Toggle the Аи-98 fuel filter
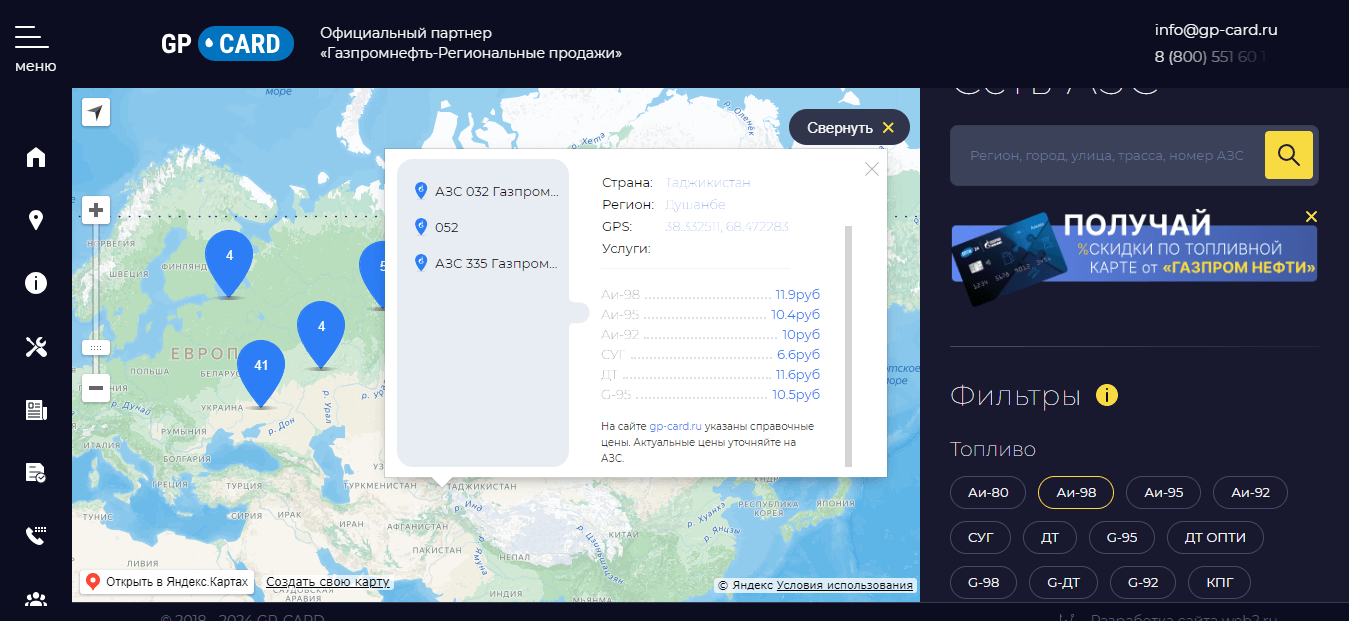 pyautogui.click(x=1076, y=493)
